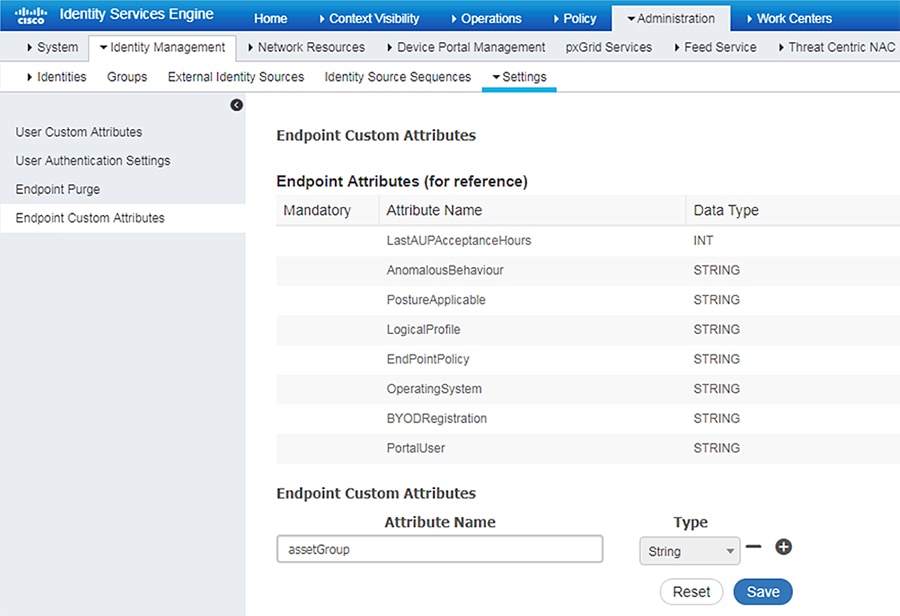This screenshot has width=900, height=616.
Task: Select the LastAUPAcceptanceHours attribute row
Action: tap(588, 241)
